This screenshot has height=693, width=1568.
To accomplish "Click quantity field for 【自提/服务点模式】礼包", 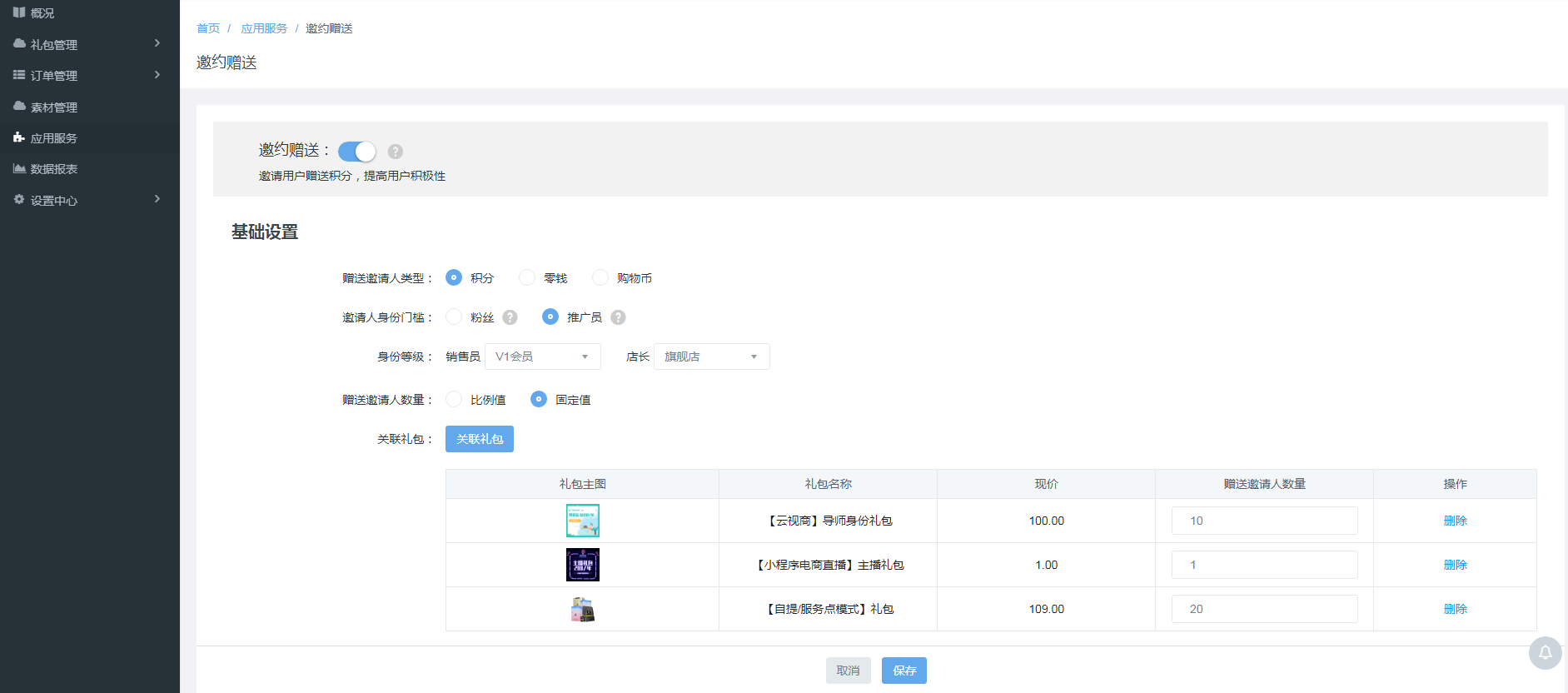I will click(x=1264, y=609).
